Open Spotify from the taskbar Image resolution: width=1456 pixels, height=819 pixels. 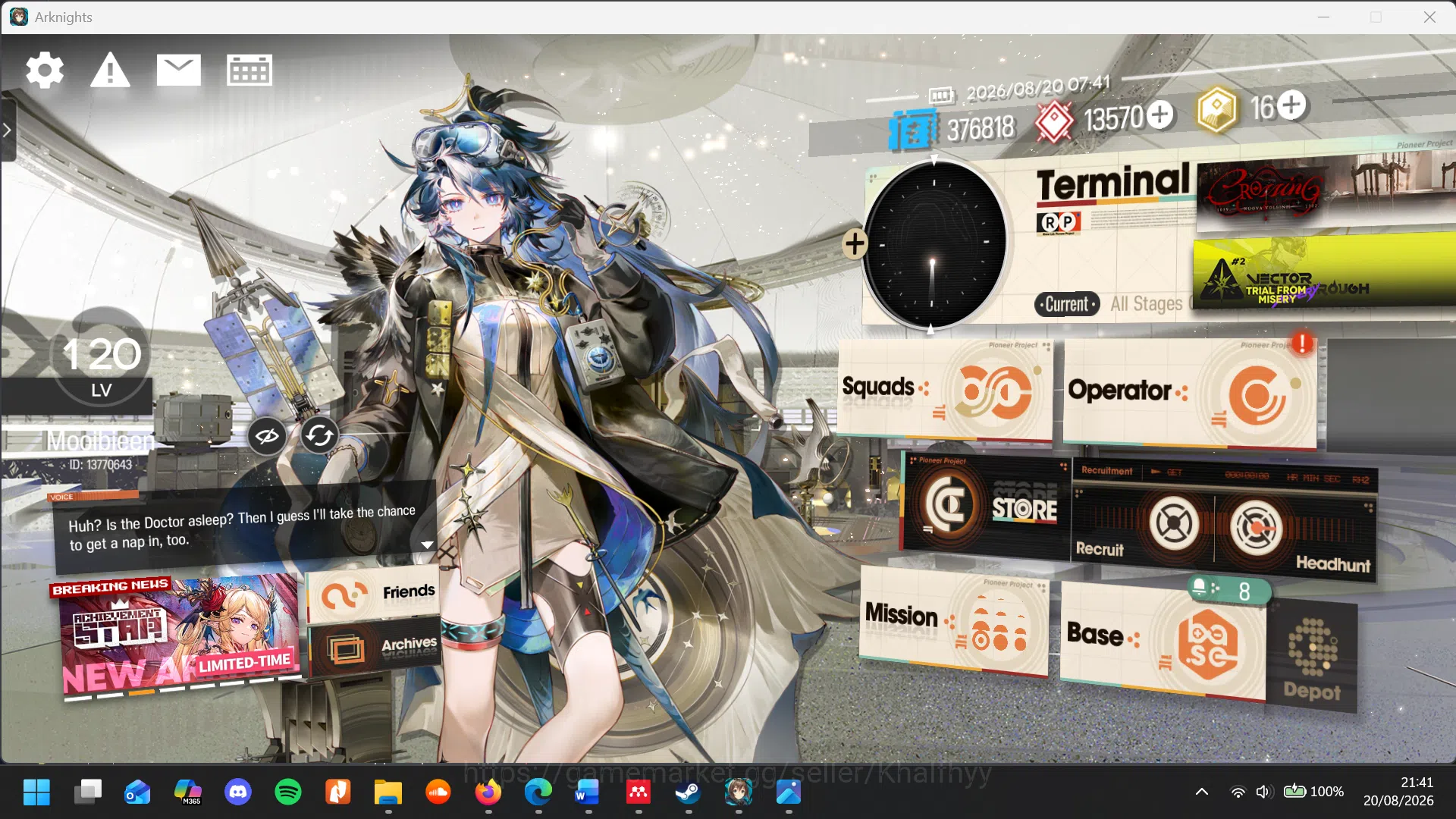[x=288, y=792]
